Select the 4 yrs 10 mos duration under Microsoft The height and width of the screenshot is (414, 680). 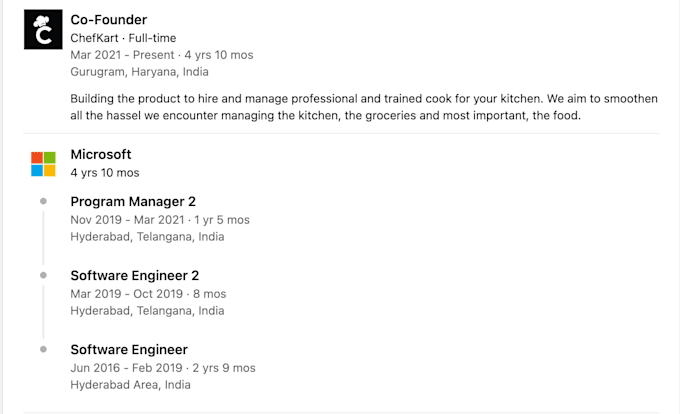coord(105,173)
